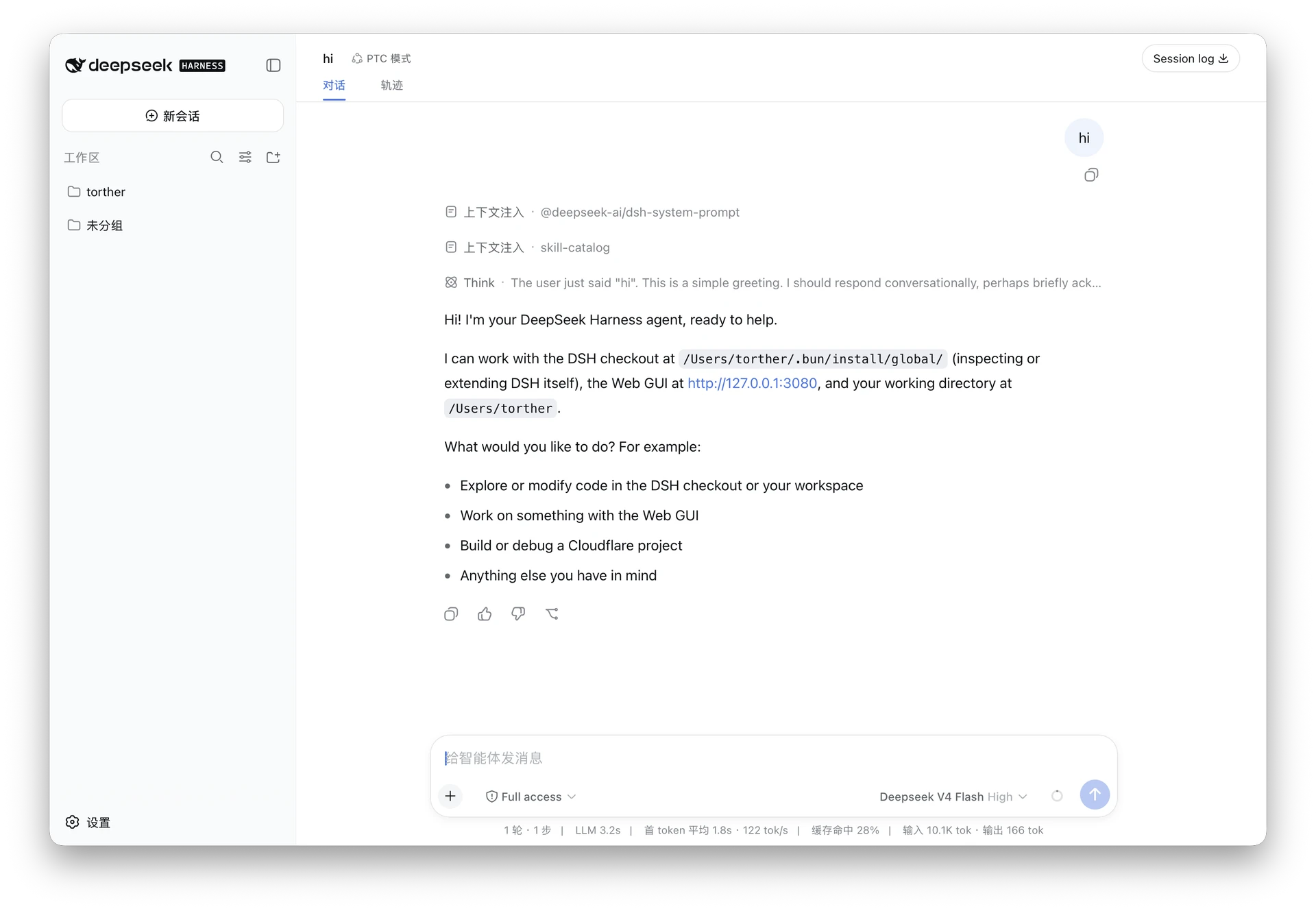Search the workspace with the magnifier icon
The height and width of the screenshot is (911, 1316).
[x=217, y=157]
